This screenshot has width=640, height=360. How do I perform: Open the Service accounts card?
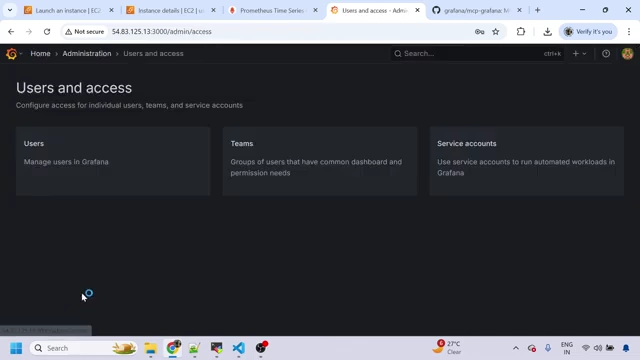[x=527, y=161]
